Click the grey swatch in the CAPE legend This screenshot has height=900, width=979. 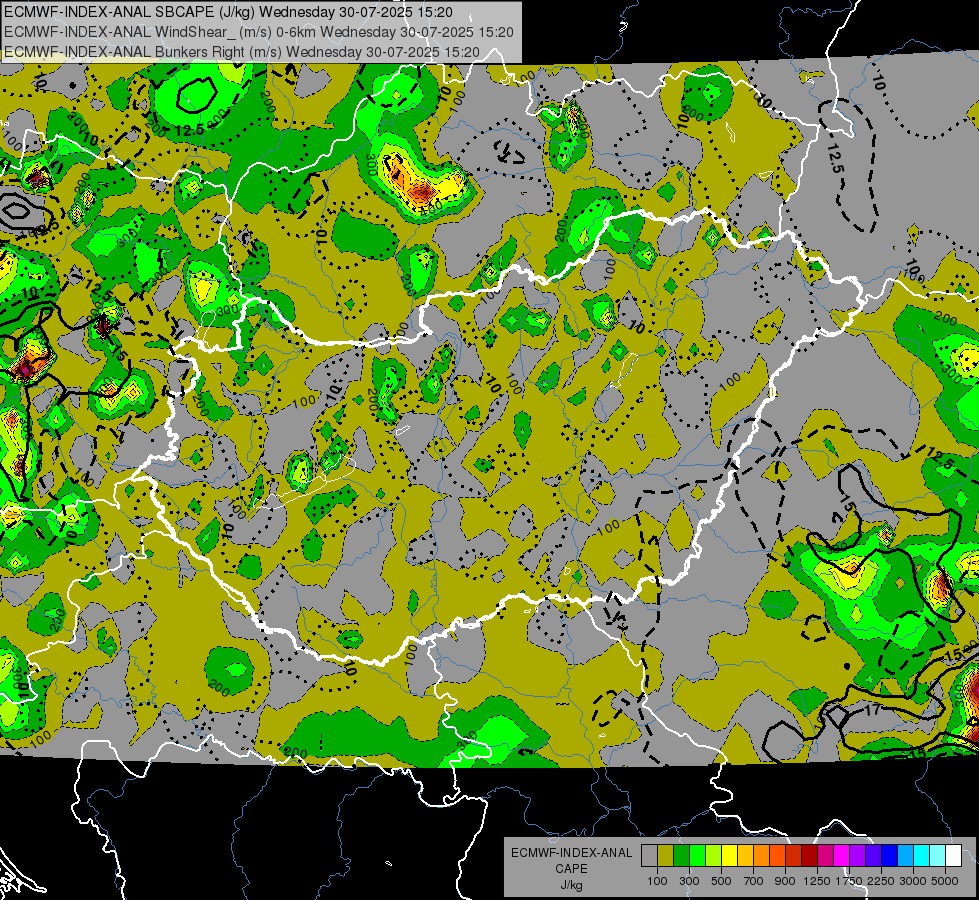coord(649,855)
